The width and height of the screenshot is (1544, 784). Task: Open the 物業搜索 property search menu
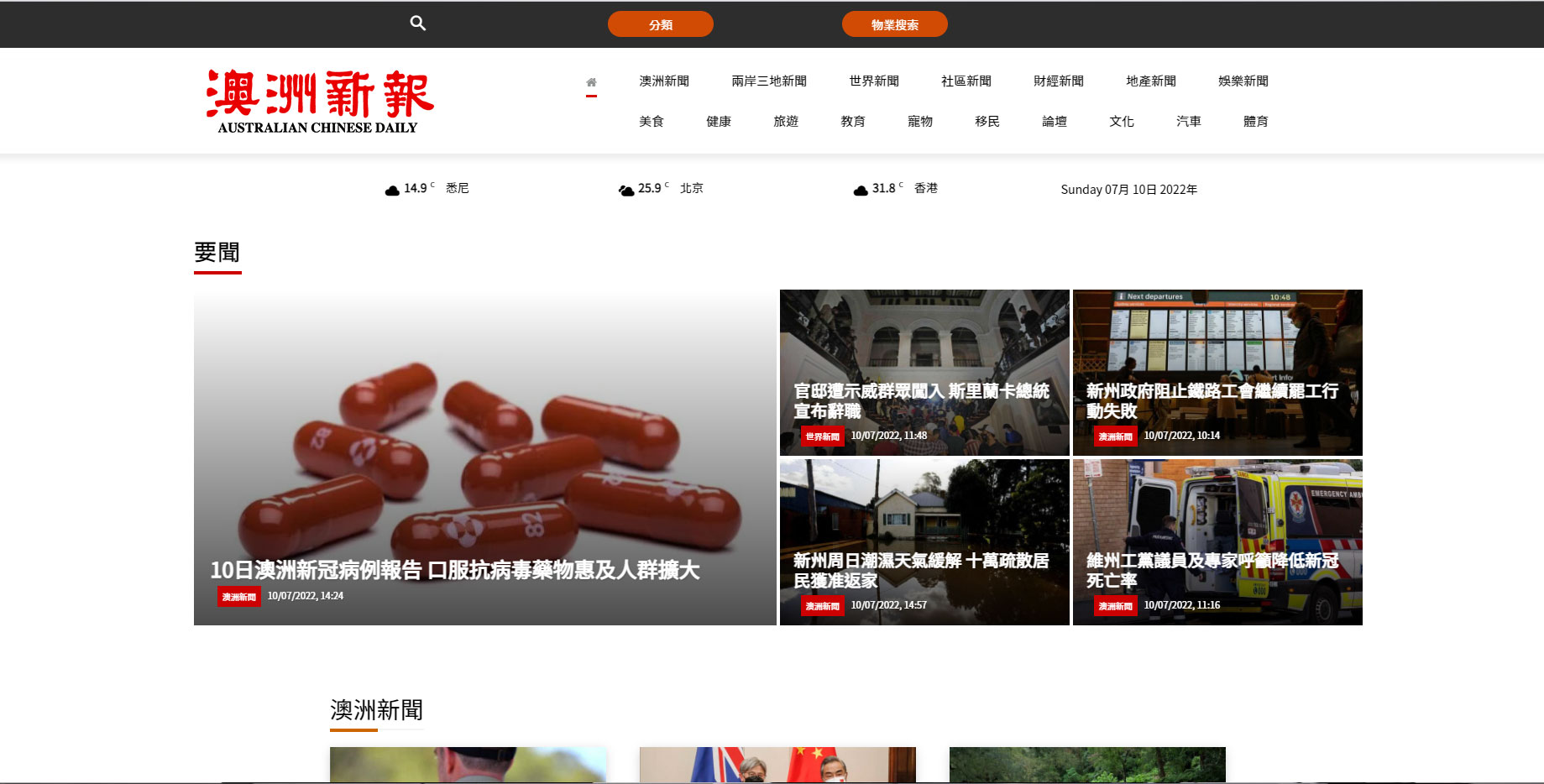[x=894, y=24]
